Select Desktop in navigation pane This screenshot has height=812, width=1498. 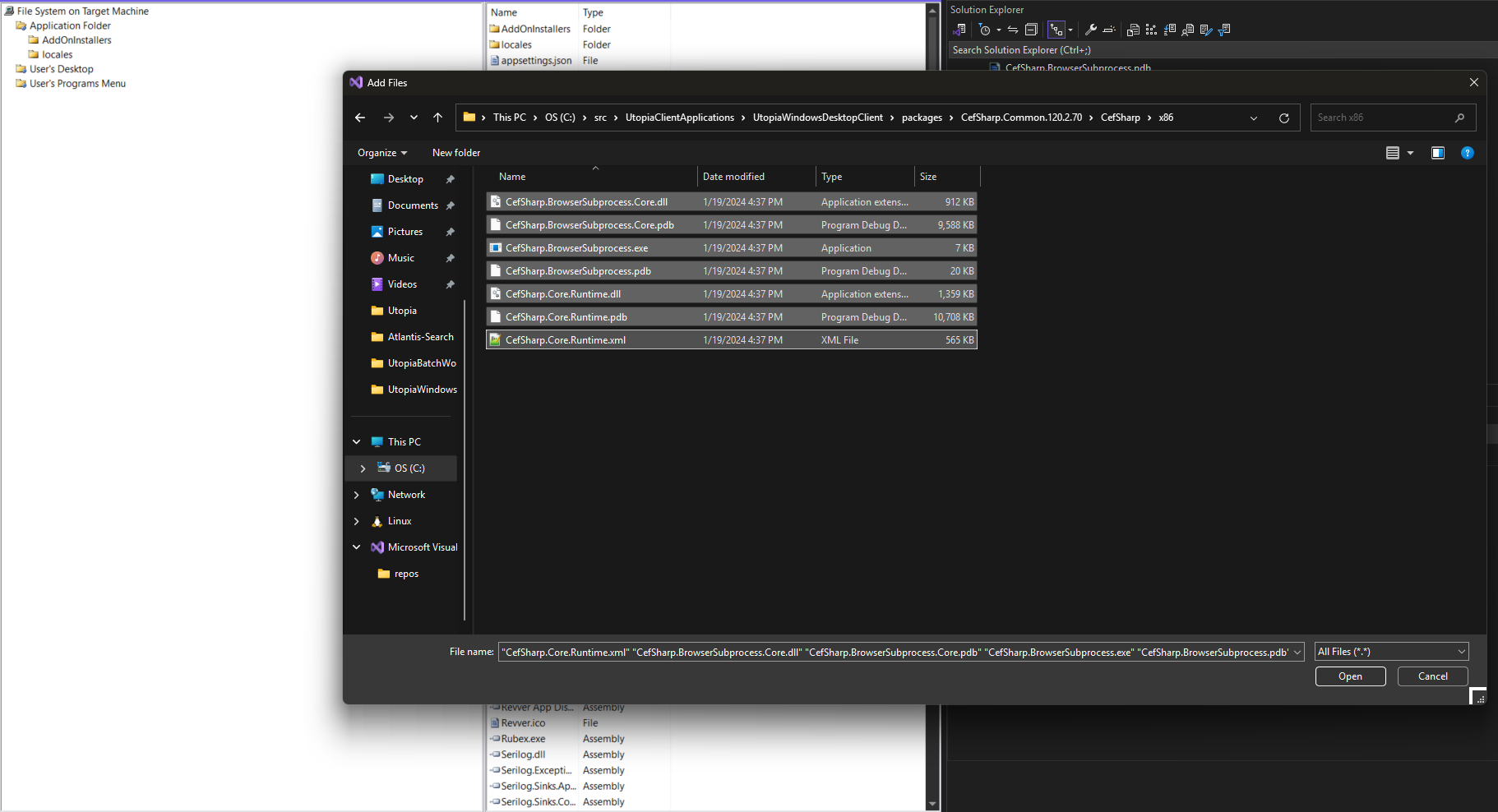click(405, 179)
